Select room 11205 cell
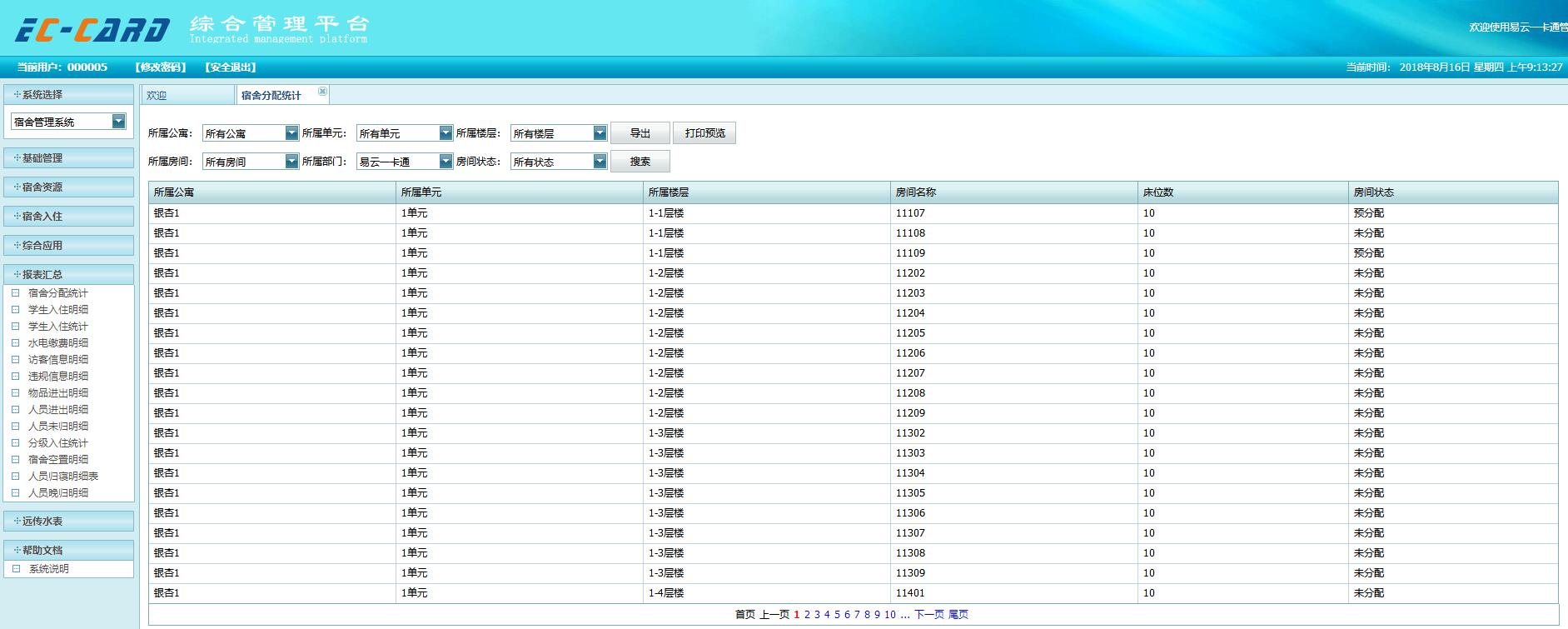 pos(1014,333)
